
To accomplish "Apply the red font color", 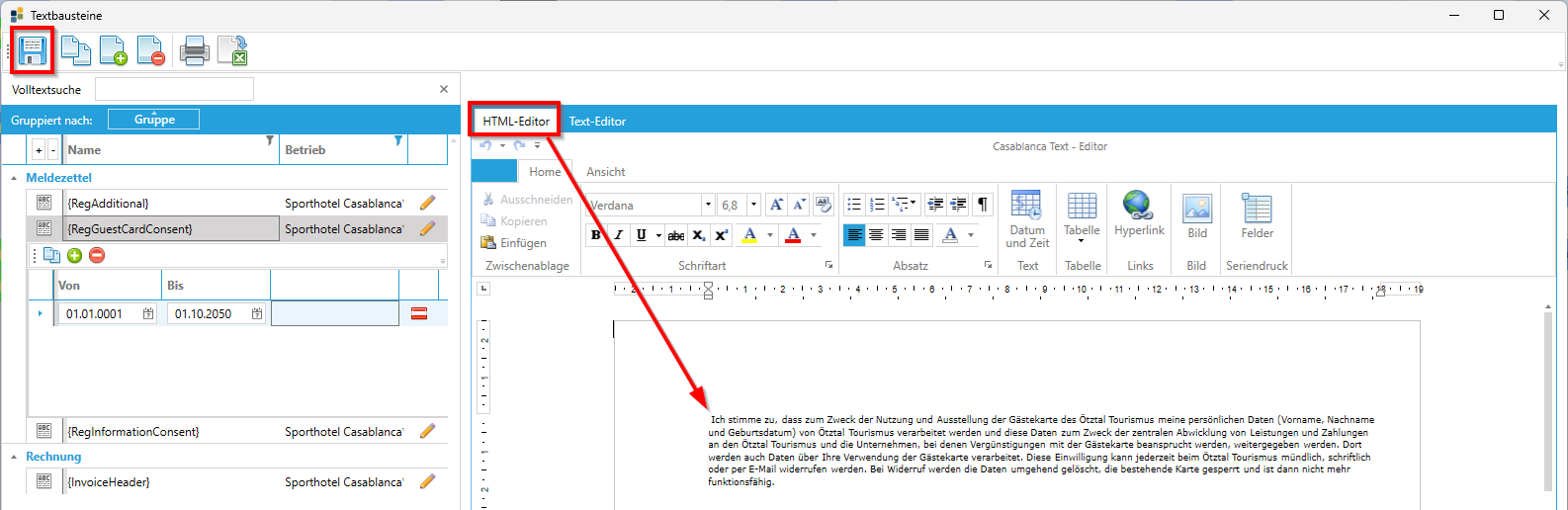I will (793, 234).
